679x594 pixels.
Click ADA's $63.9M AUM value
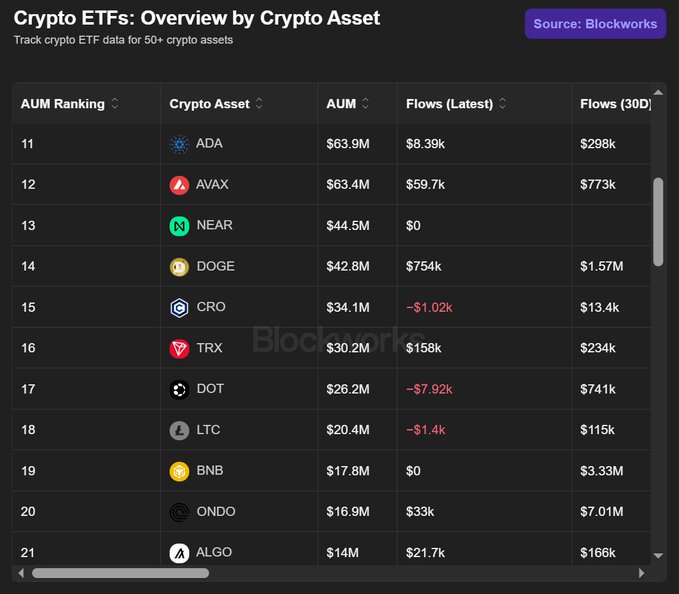coord(348,144)
